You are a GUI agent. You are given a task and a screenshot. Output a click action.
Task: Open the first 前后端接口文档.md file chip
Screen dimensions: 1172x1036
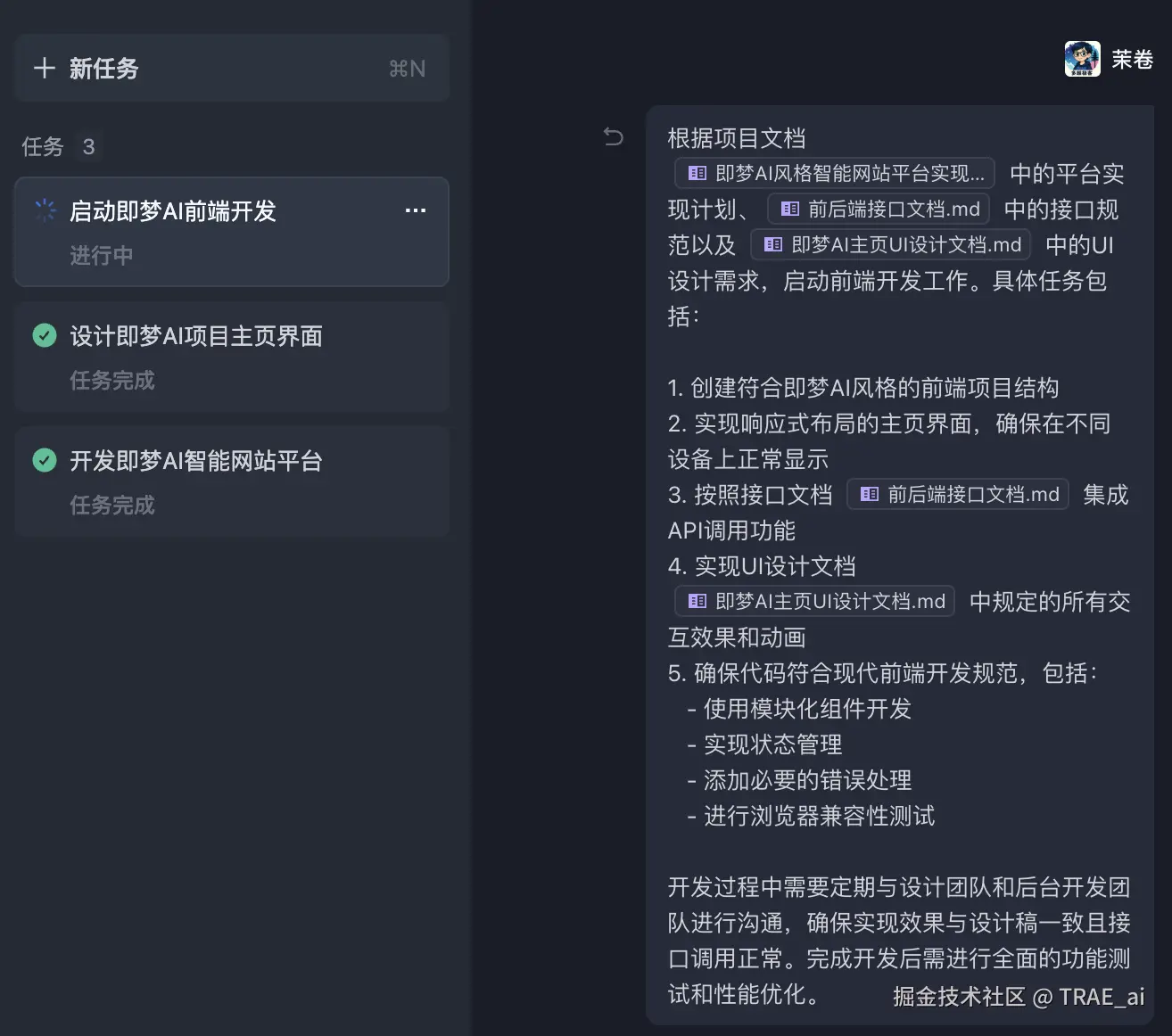pyautogui.click(x=879, y=210)
